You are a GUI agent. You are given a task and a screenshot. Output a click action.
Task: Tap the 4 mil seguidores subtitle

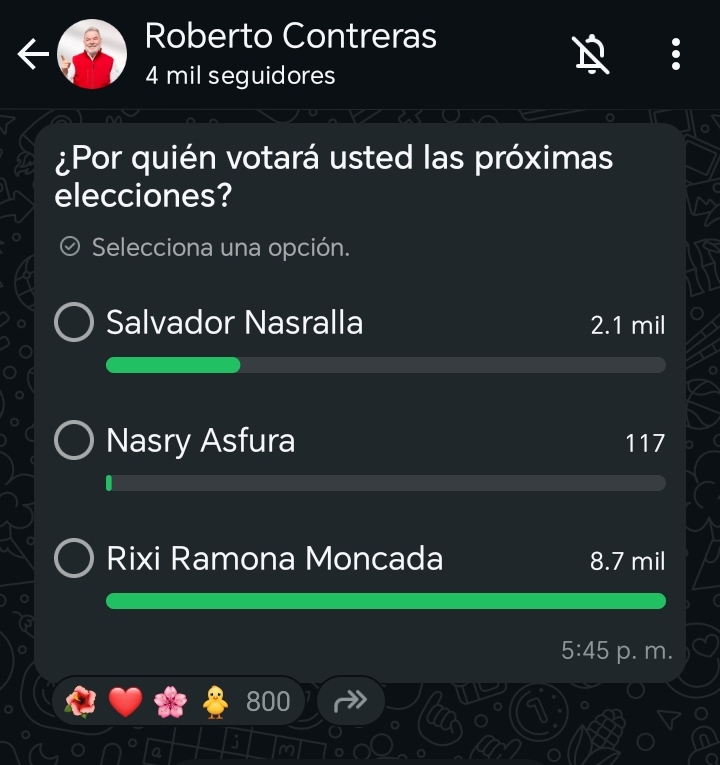click(240, 76)
